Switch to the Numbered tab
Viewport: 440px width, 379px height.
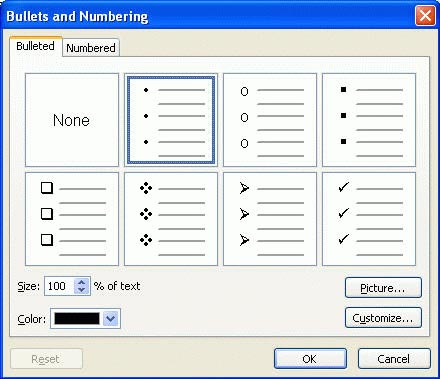(91, 48)
